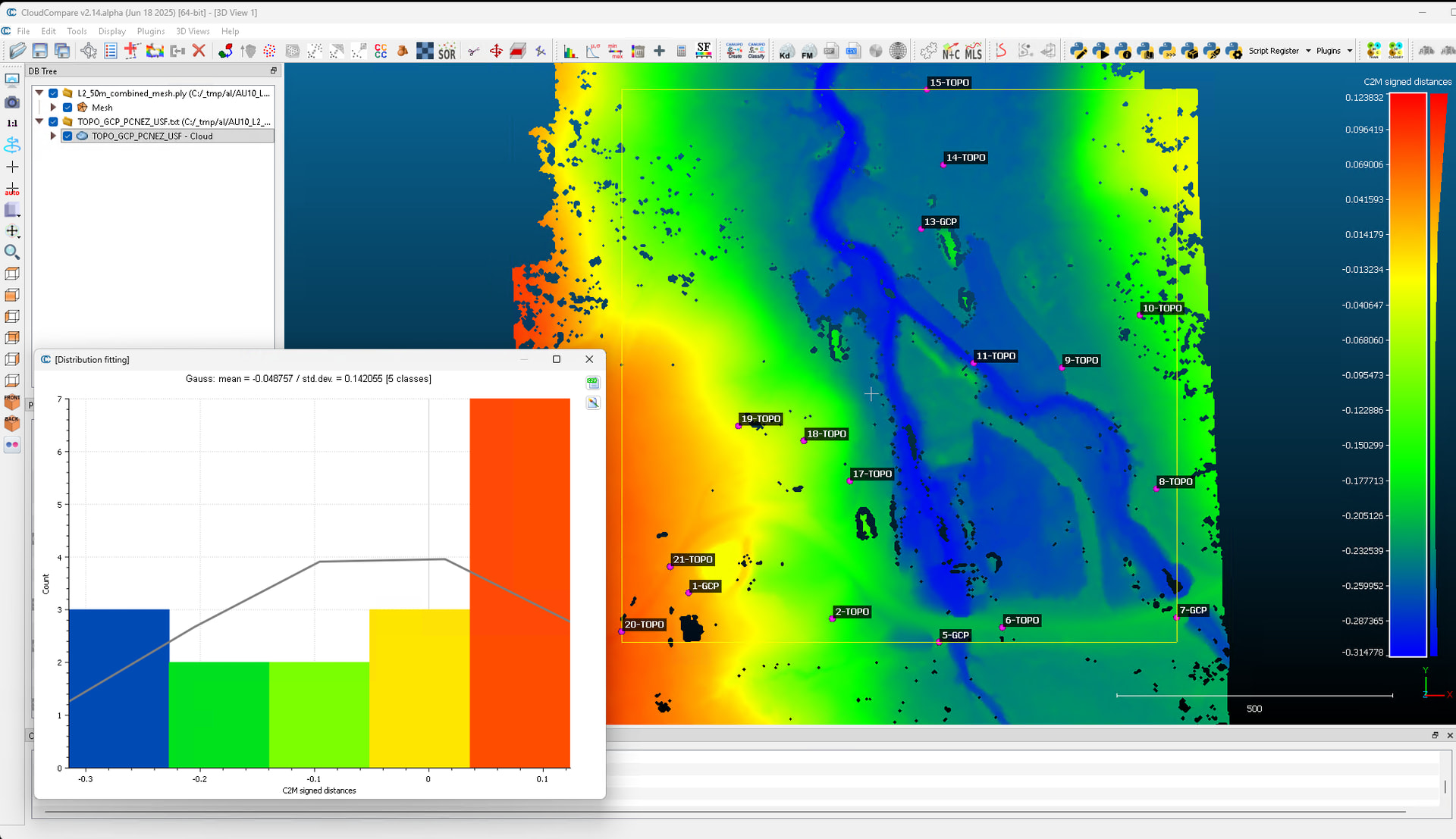Open the point list picking tool

tap(111, 51)
